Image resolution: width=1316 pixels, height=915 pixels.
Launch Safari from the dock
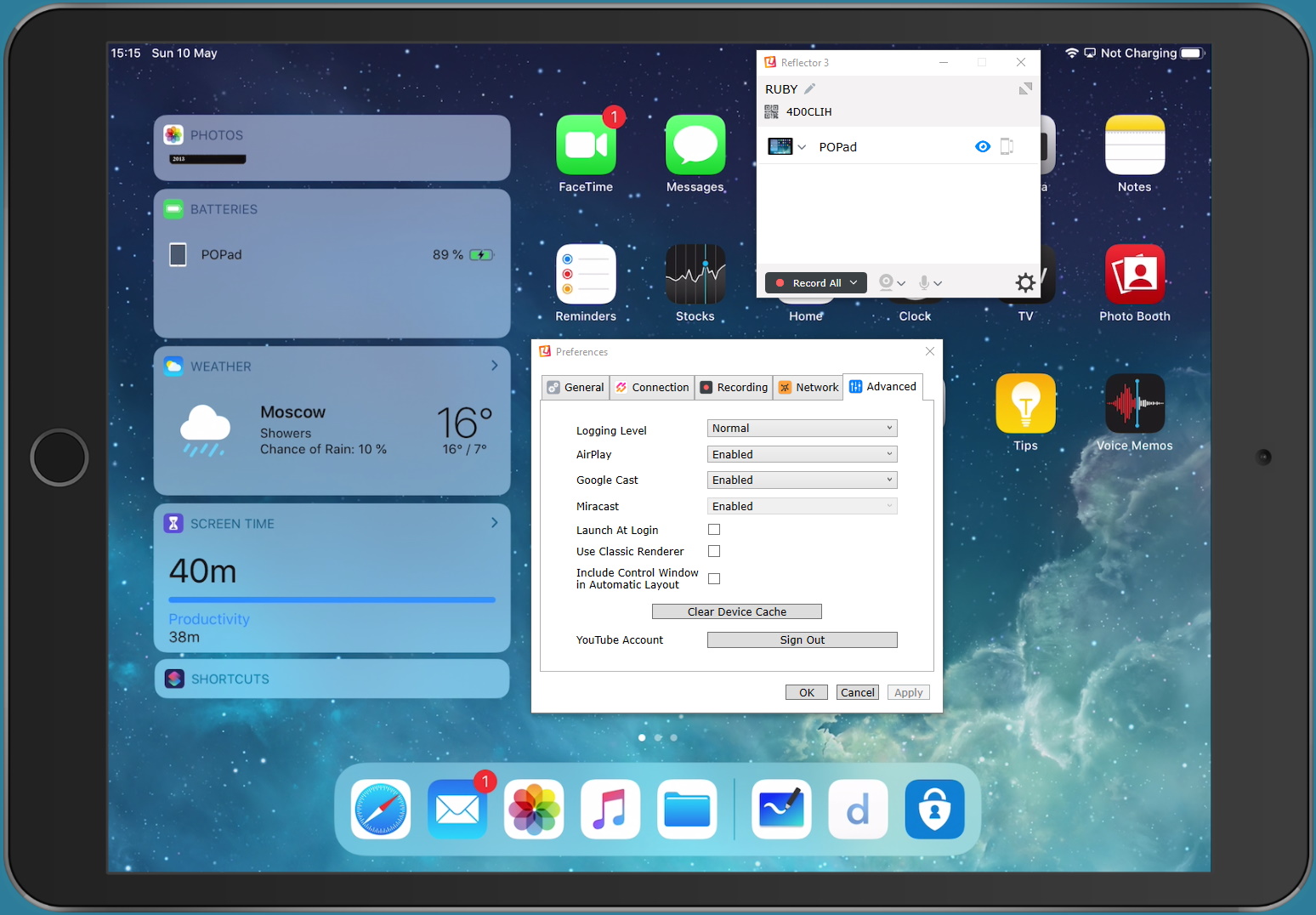(x=381, y=810)
